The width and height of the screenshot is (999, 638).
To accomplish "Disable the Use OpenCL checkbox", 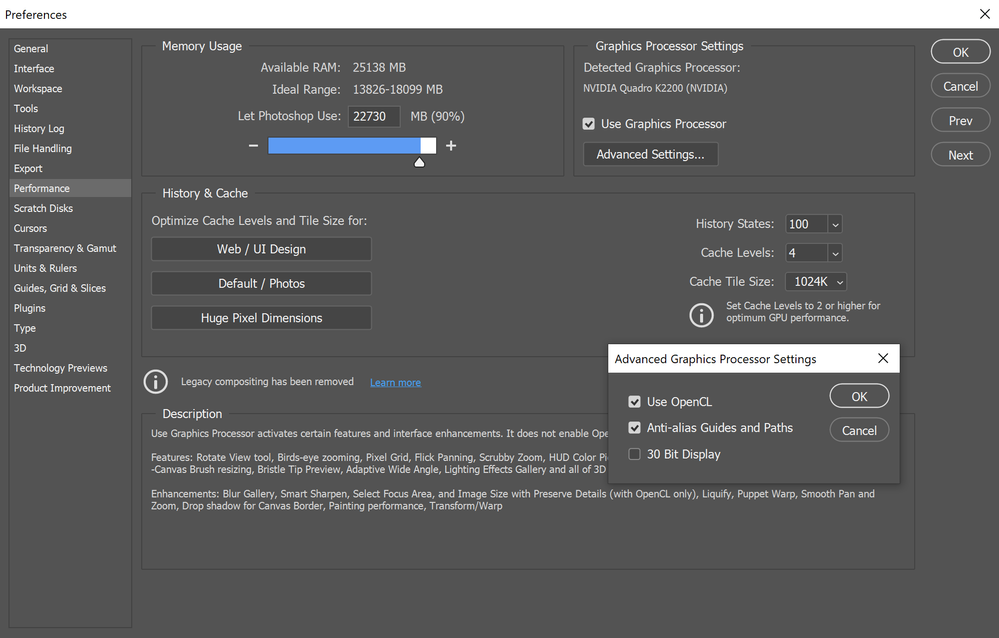I will (x=634, y=402).
